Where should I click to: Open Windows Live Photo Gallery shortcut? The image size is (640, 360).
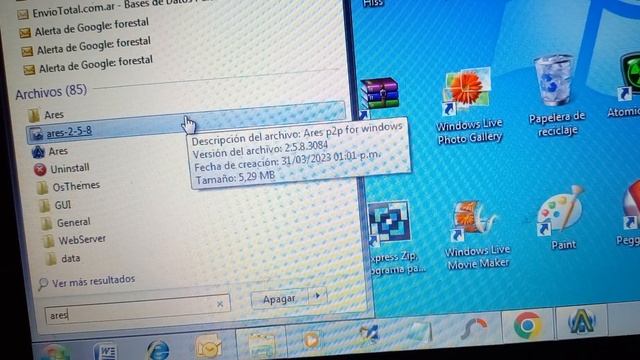(469, 107)
